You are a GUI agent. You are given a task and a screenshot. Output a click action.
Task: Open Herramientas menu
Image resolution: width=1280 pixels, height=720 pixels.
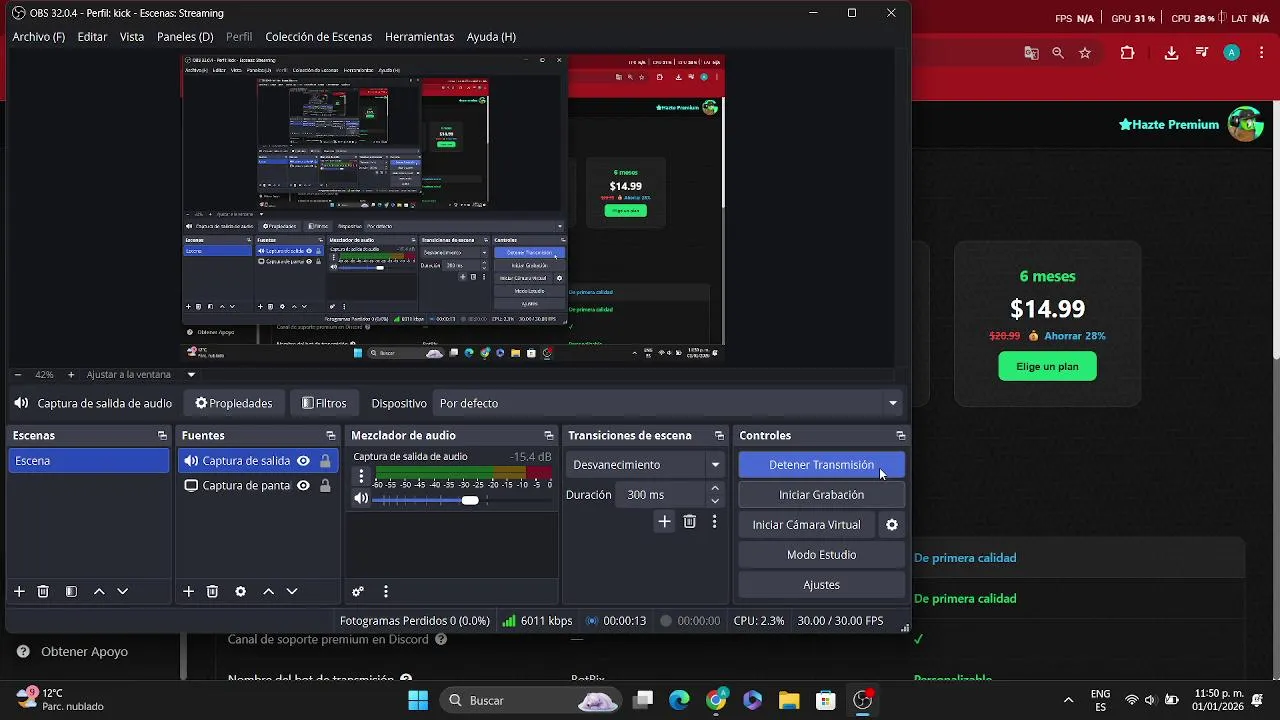[419, 37]
